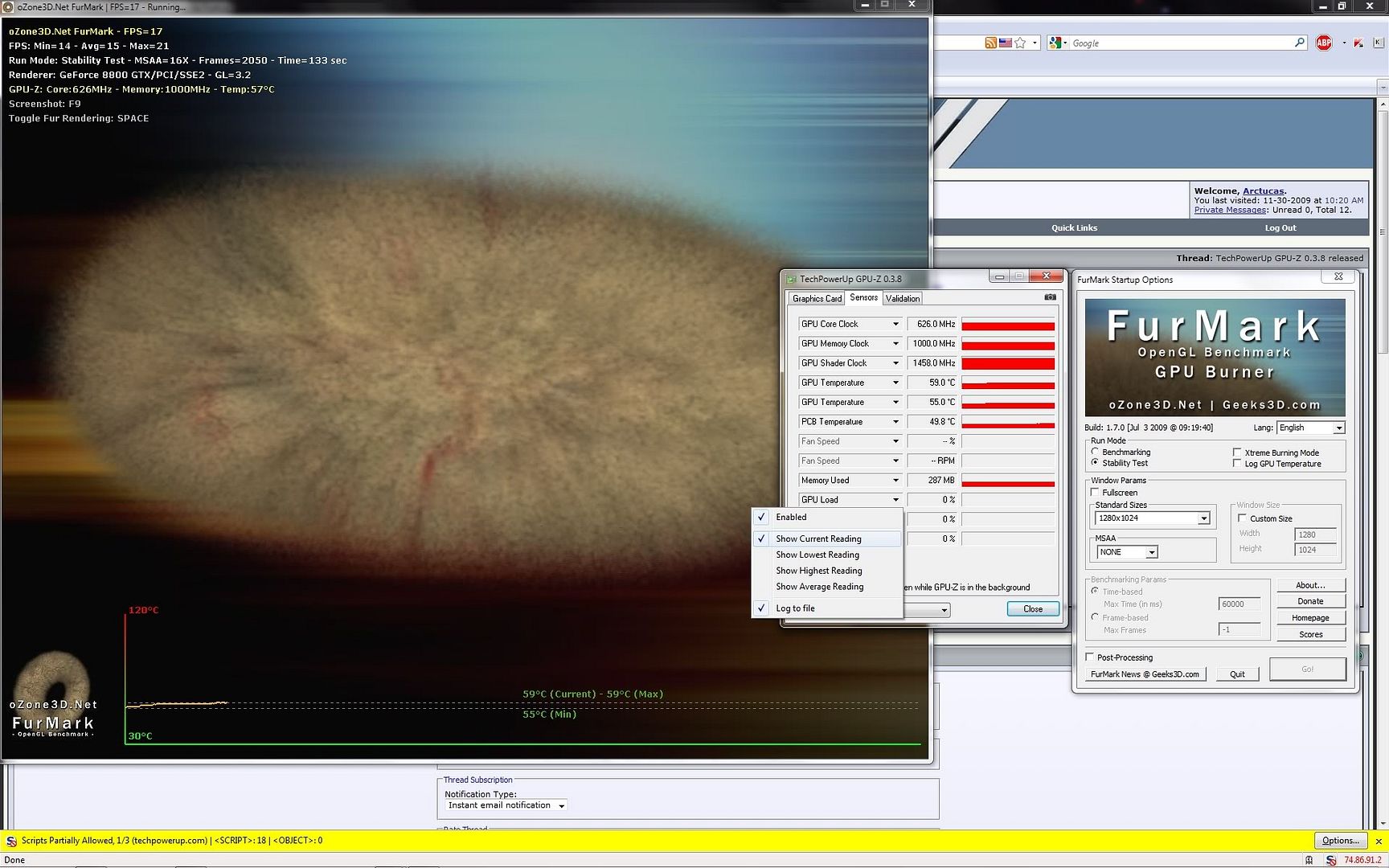The image size is (1389, 868).
Task: Click the Scores button
Action: pos(1310,635)
